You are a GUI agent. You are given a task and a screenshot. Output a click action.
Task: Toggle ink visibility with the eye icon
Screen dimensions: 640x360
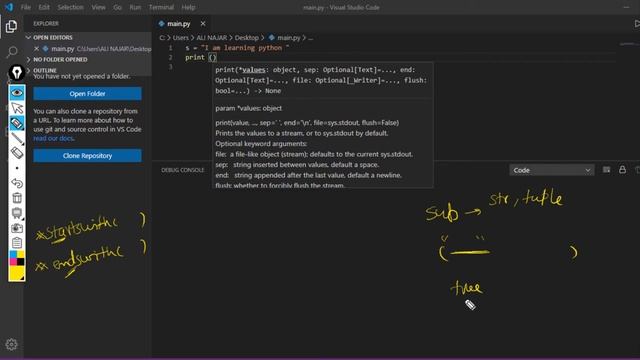[17, 93]
